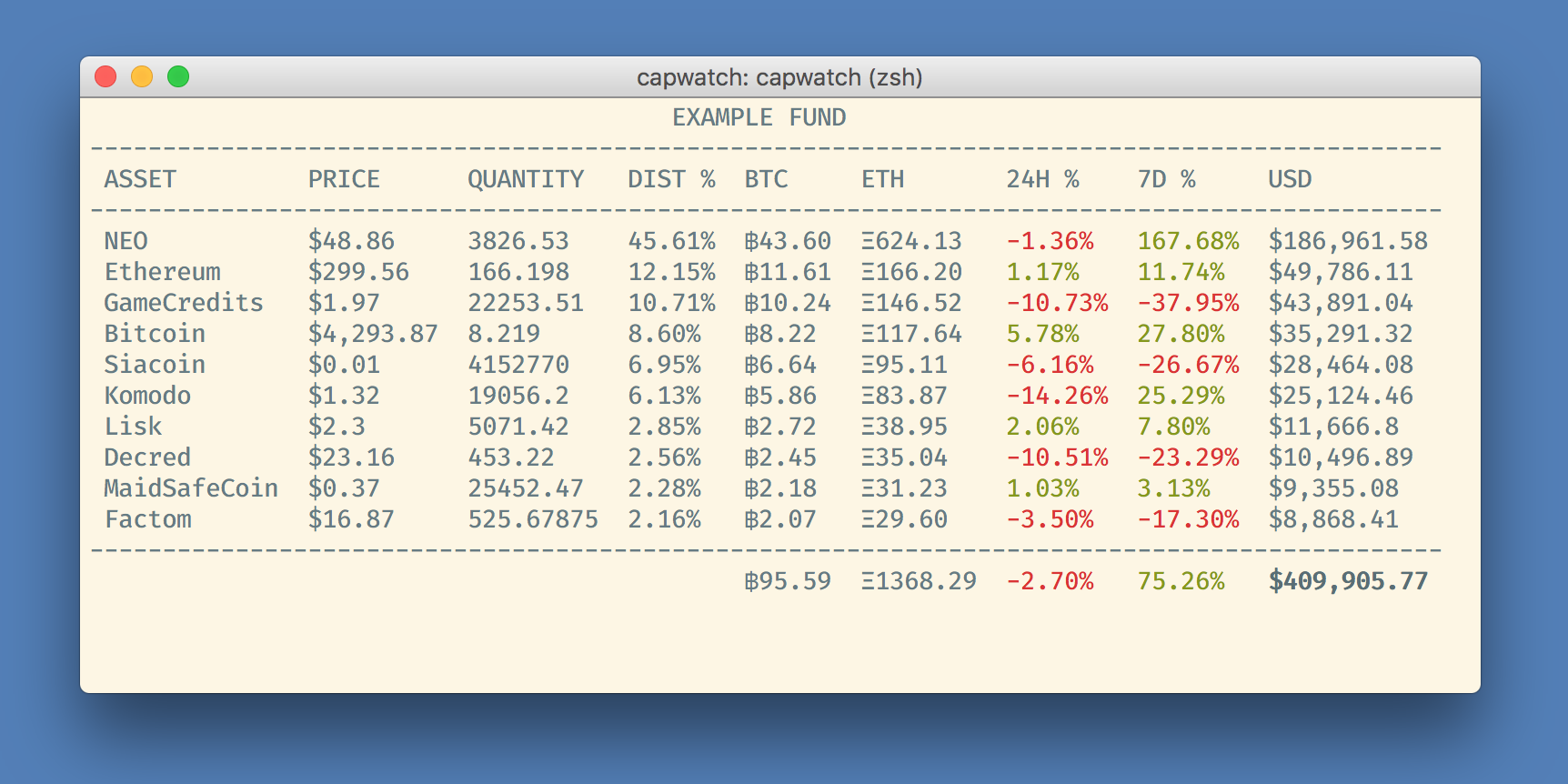Click Factom quantity 525.67875
The width and height of the screenshot is (1568, 784).
pos(533,519)
